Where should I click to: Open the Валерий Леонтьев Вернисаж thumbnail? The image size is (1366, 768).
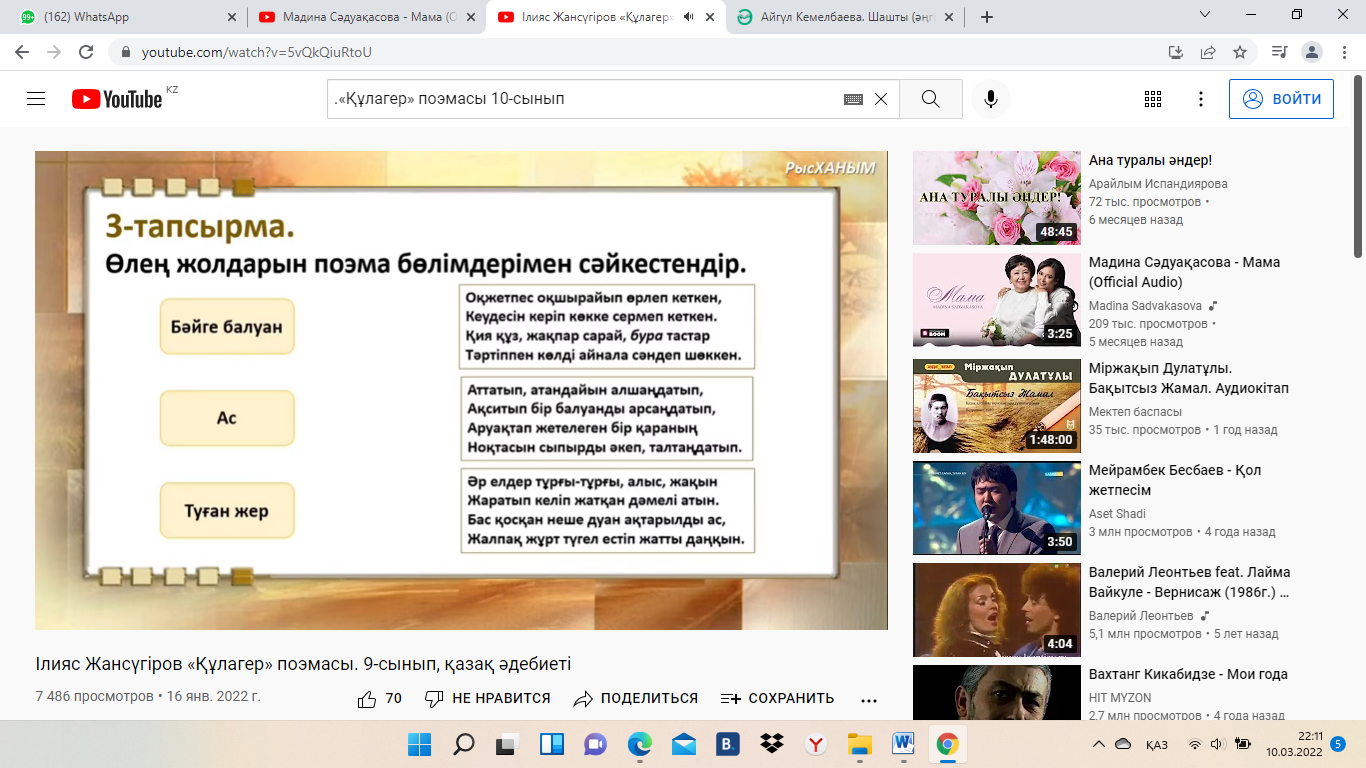tap(997, 610)
